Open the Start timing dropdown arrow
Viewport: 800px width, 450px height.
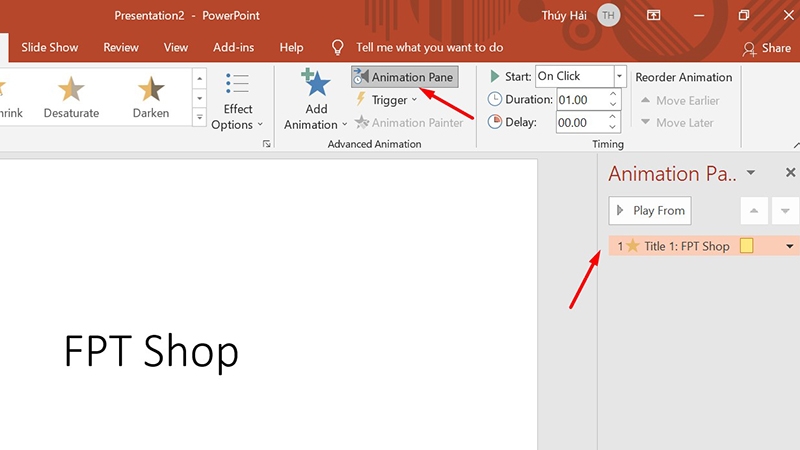point(619,77)
